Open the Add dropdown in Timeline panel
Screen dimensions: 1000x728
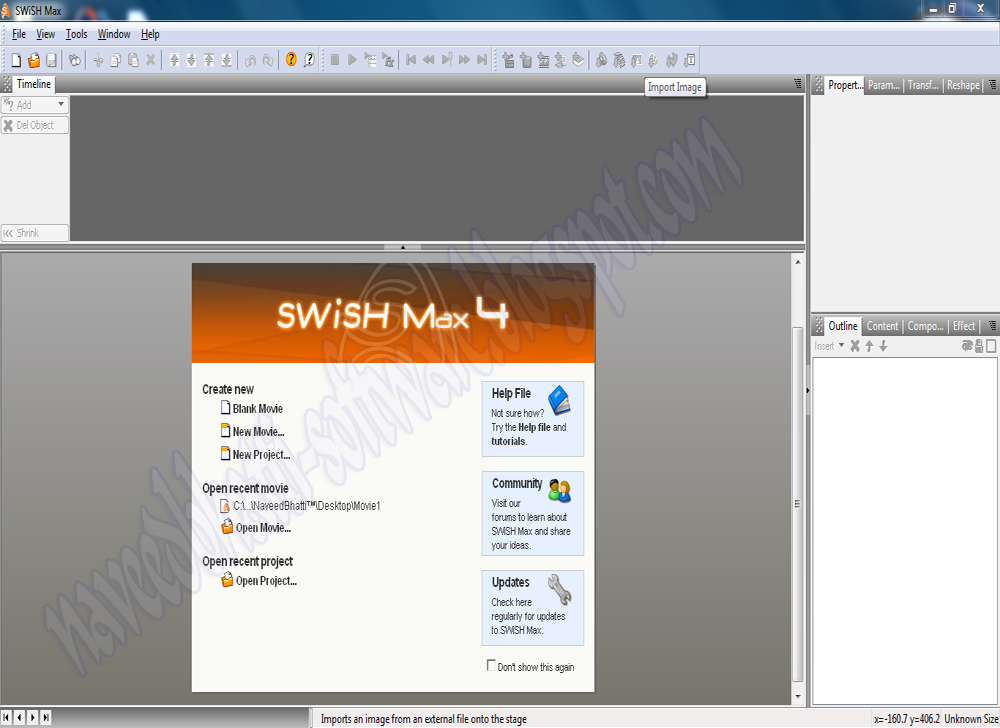coord(35,105)
